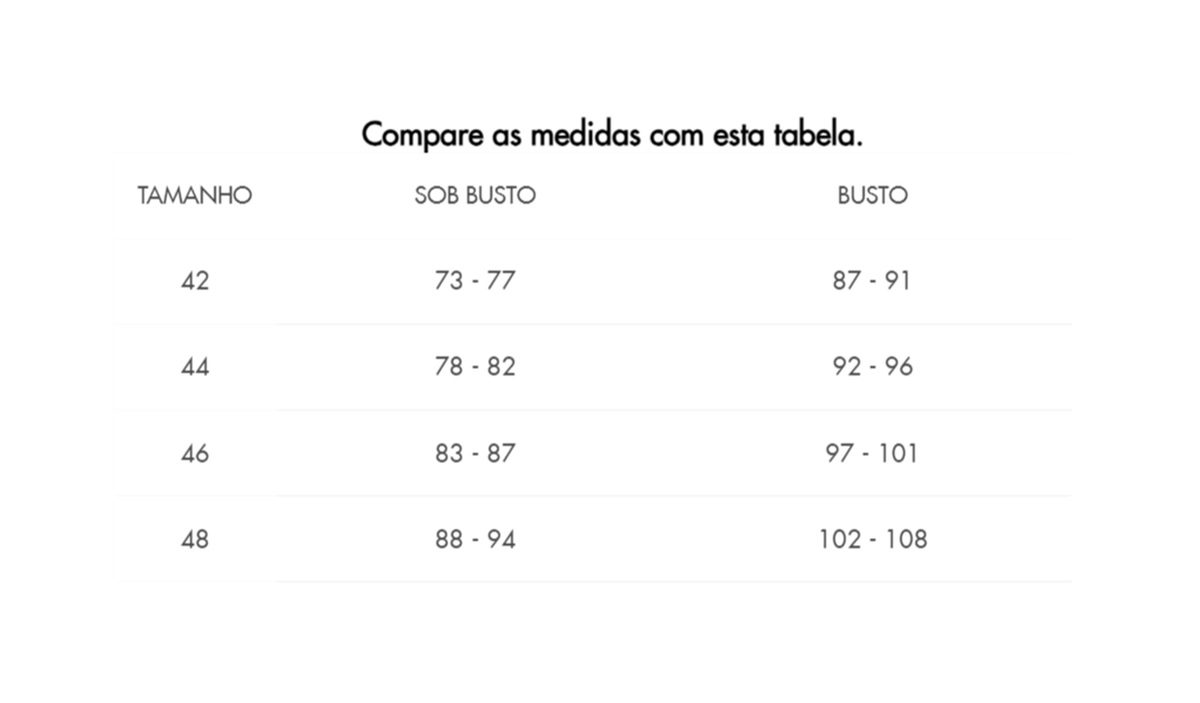Click the 83 - 87 sob busto value
Viewport: 1200px width, 703px height.
pos(475,453)
